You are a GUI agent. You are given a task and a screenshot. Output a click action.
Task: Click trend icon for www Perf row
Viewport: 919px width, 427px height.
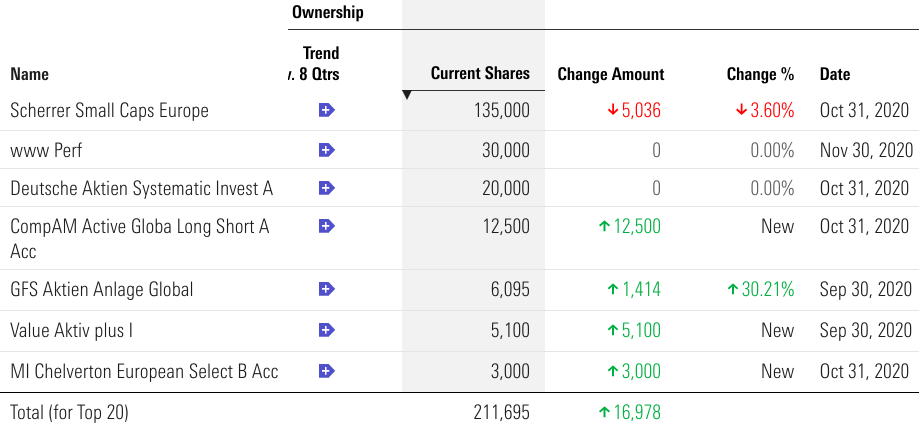click(326, 150)
